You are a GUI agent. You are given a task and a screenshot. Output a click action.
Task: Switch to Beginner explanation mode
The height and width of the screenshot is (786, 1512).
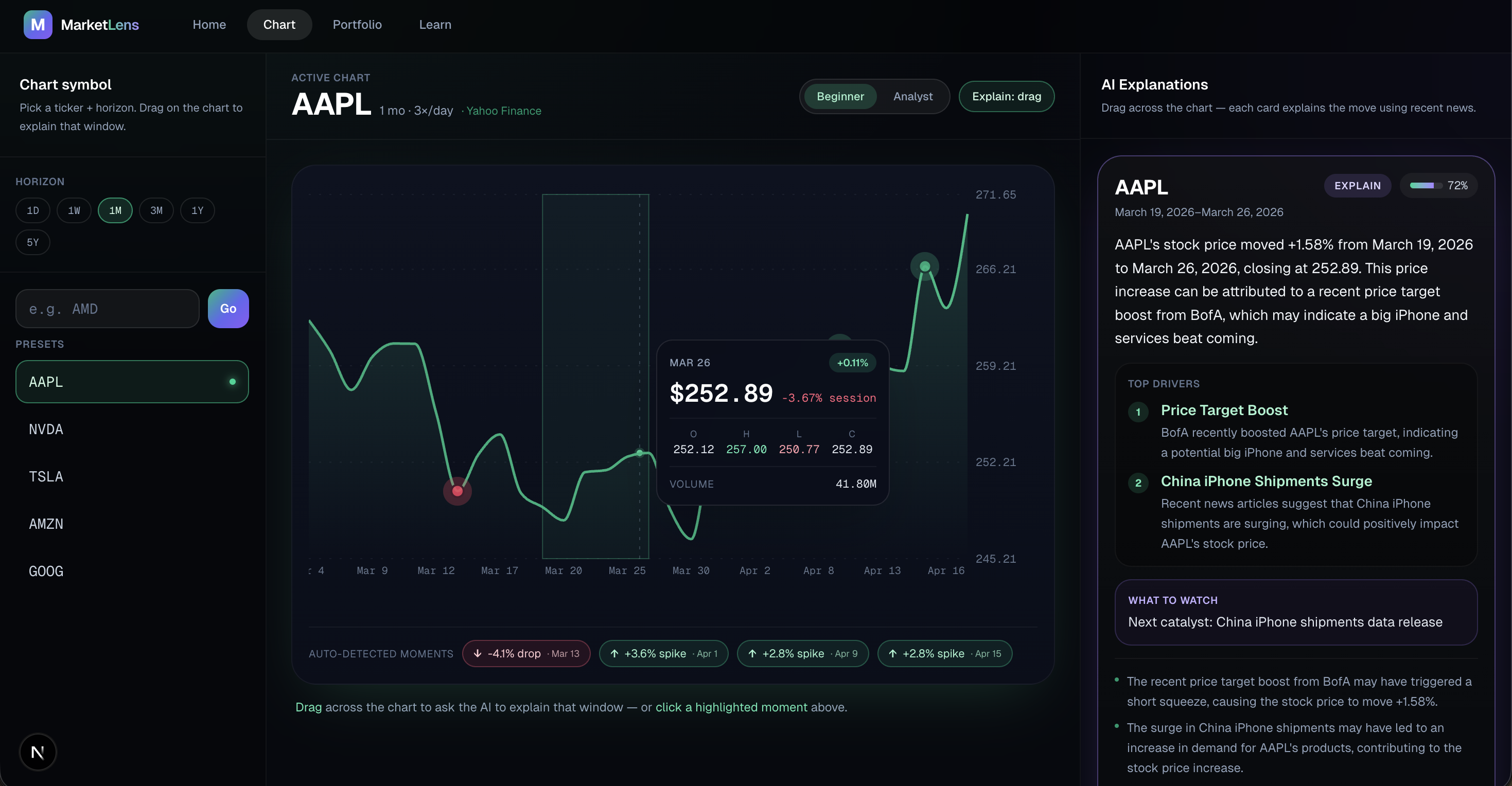click(840, 96)
